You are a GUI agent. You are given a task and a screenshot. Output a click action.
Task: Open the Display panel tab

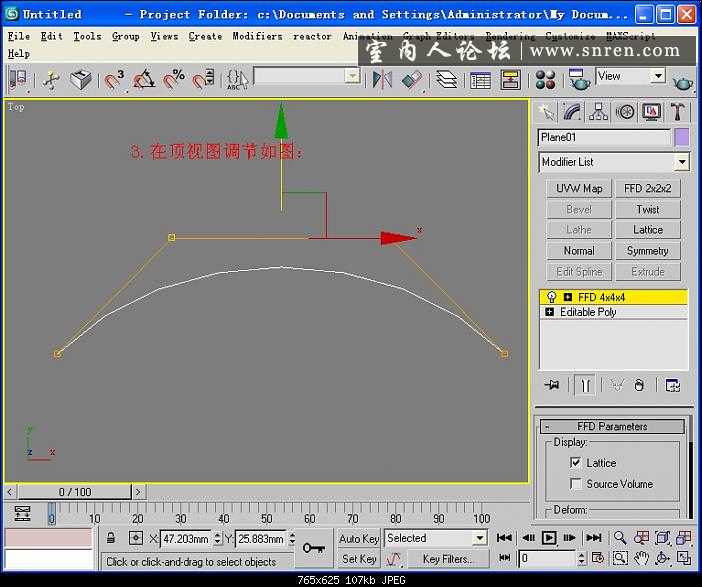click(651, 112)
